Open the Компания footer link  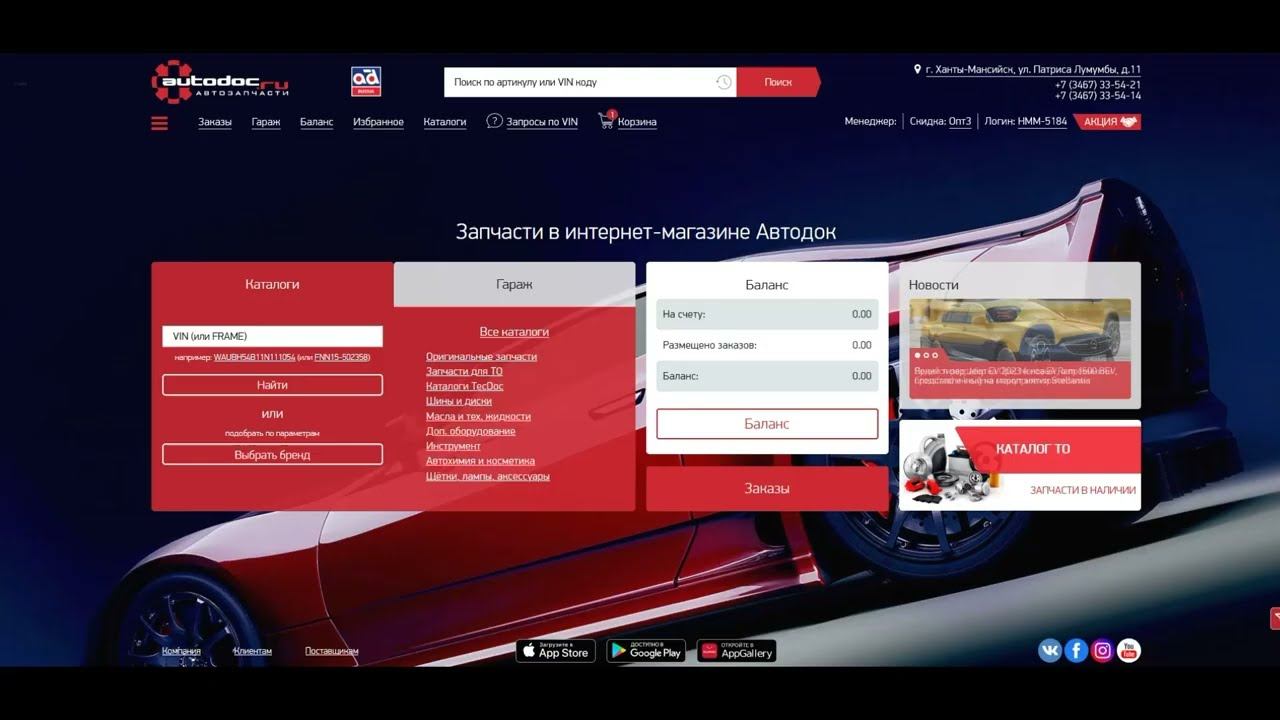[x=181, y=651]
